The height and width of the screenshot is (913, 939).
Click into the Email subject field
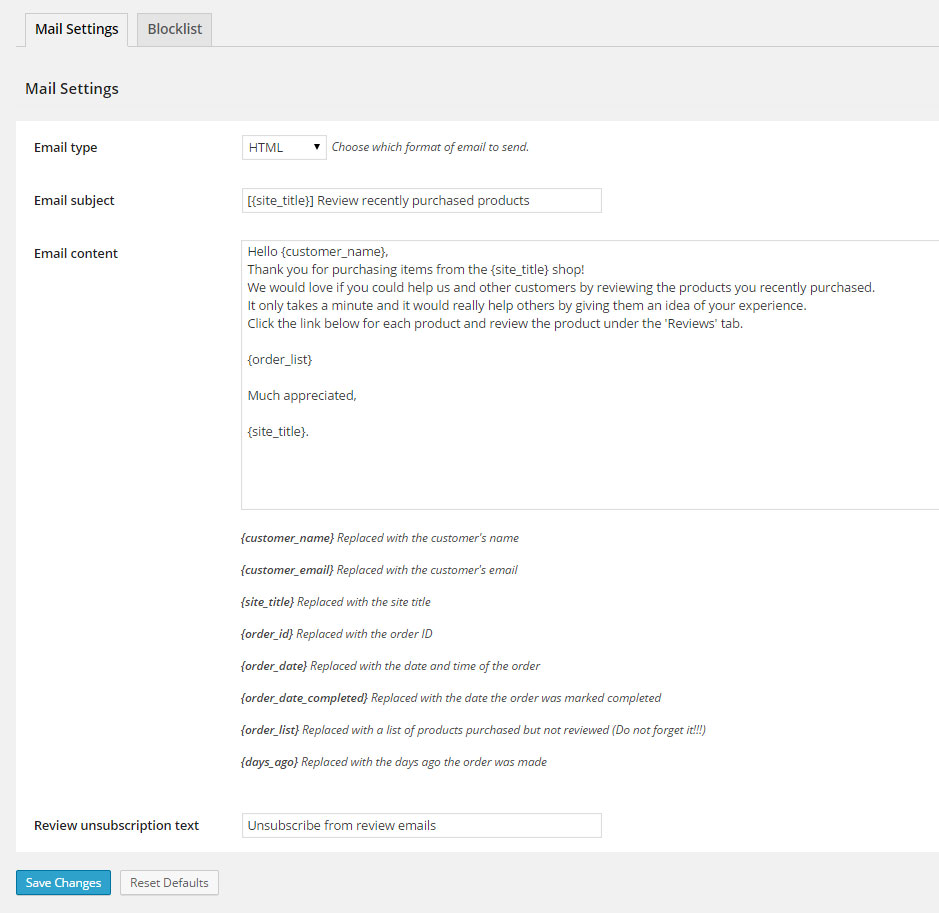[421, 200]
